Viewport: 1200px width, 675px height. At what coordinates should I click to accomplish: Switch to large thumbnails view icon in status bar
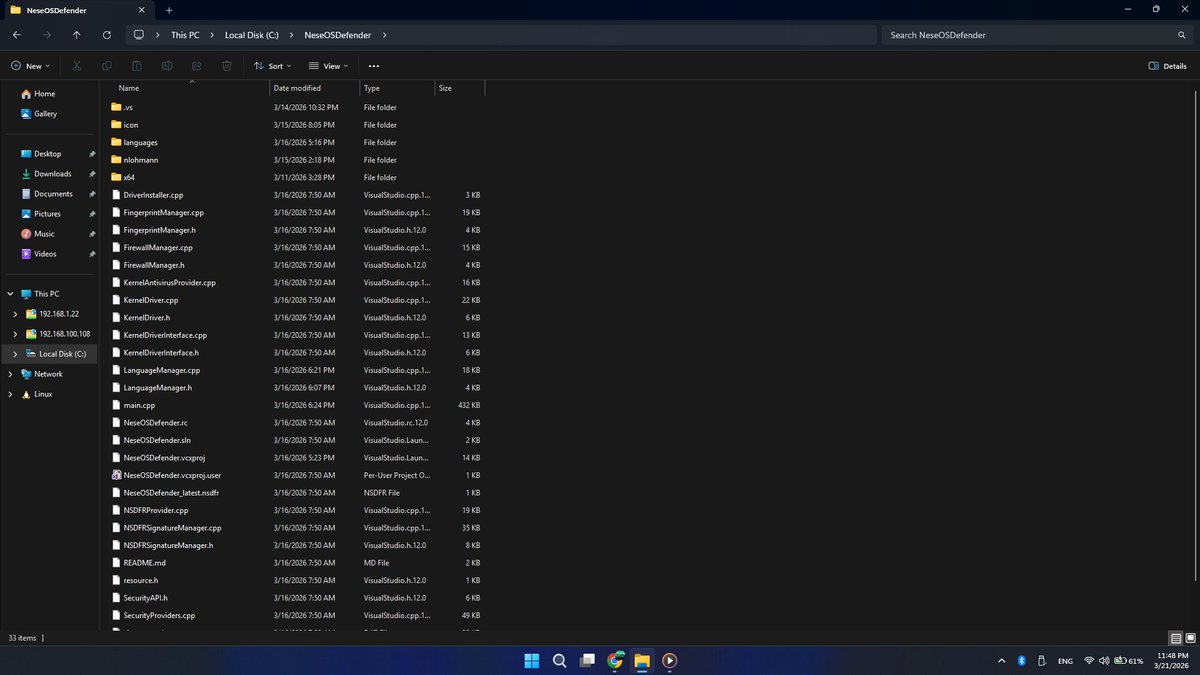[1189, 638]
